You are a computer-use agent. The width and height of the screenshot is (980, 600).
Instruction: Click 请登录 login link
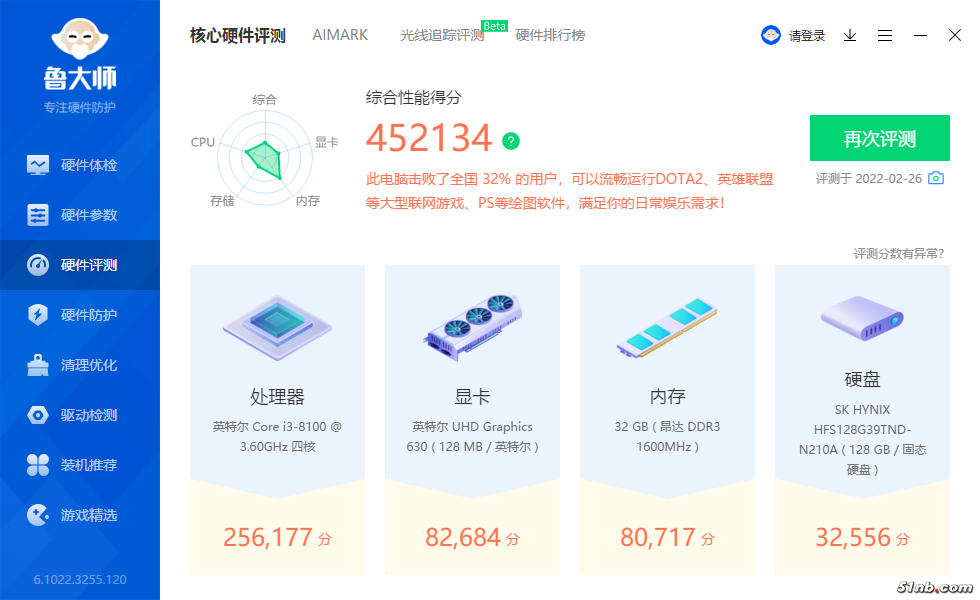[x=806, y=36]
